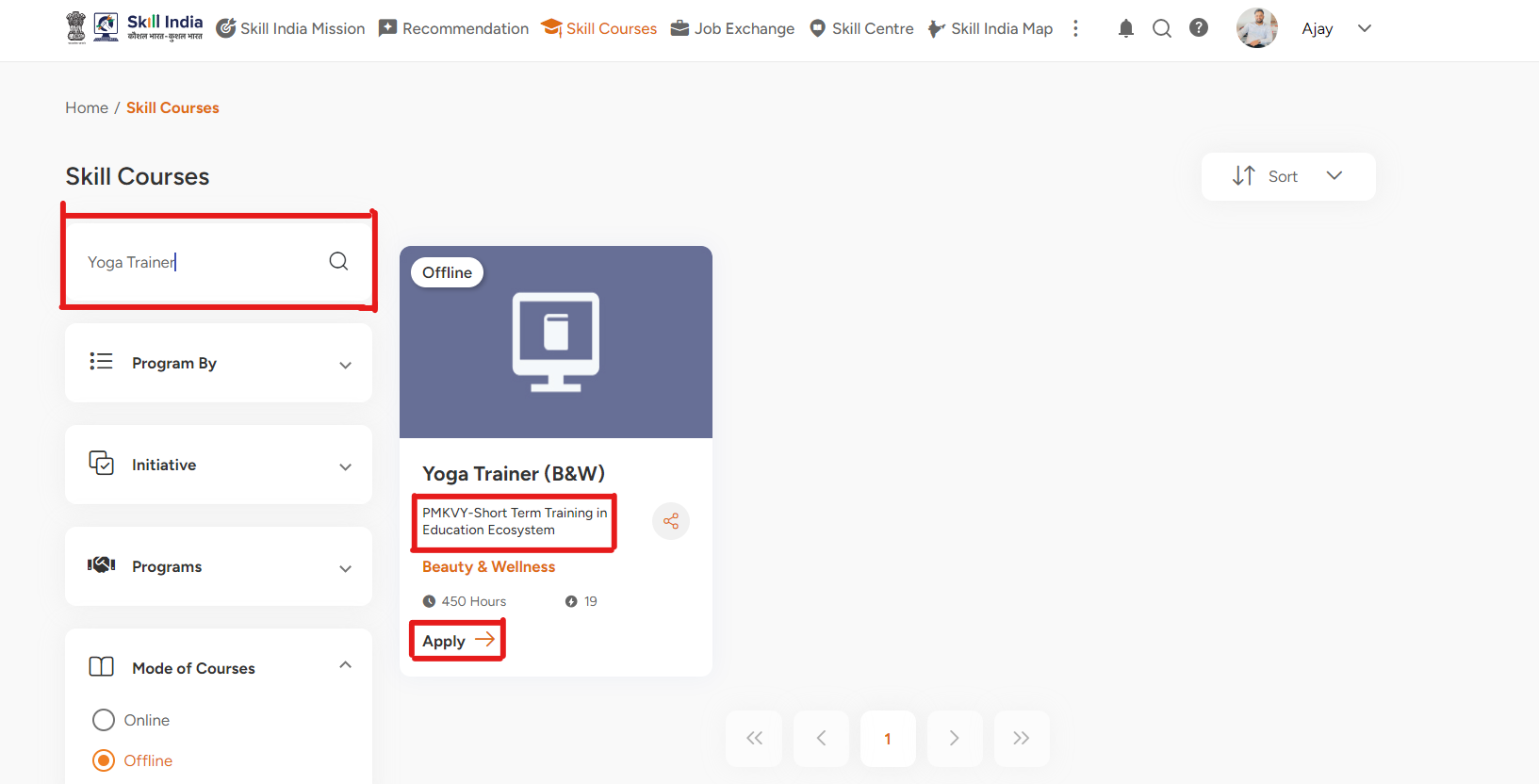Select page 1 in pagination
Image resolution: width=1539 pixels, height=784 pixels.
tap(888, 739)
